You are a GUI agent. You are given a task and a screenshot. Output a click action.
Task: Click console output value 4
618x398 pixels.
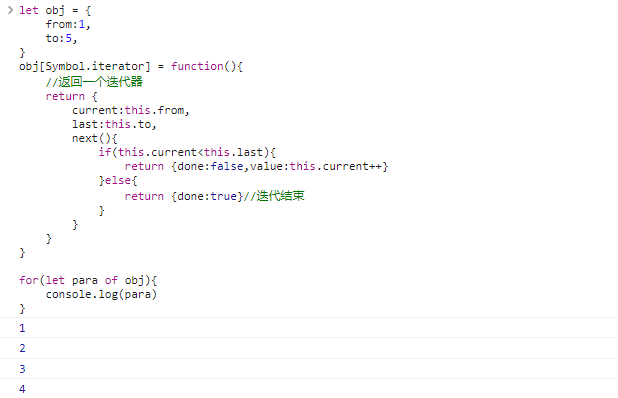click(22, 389)
